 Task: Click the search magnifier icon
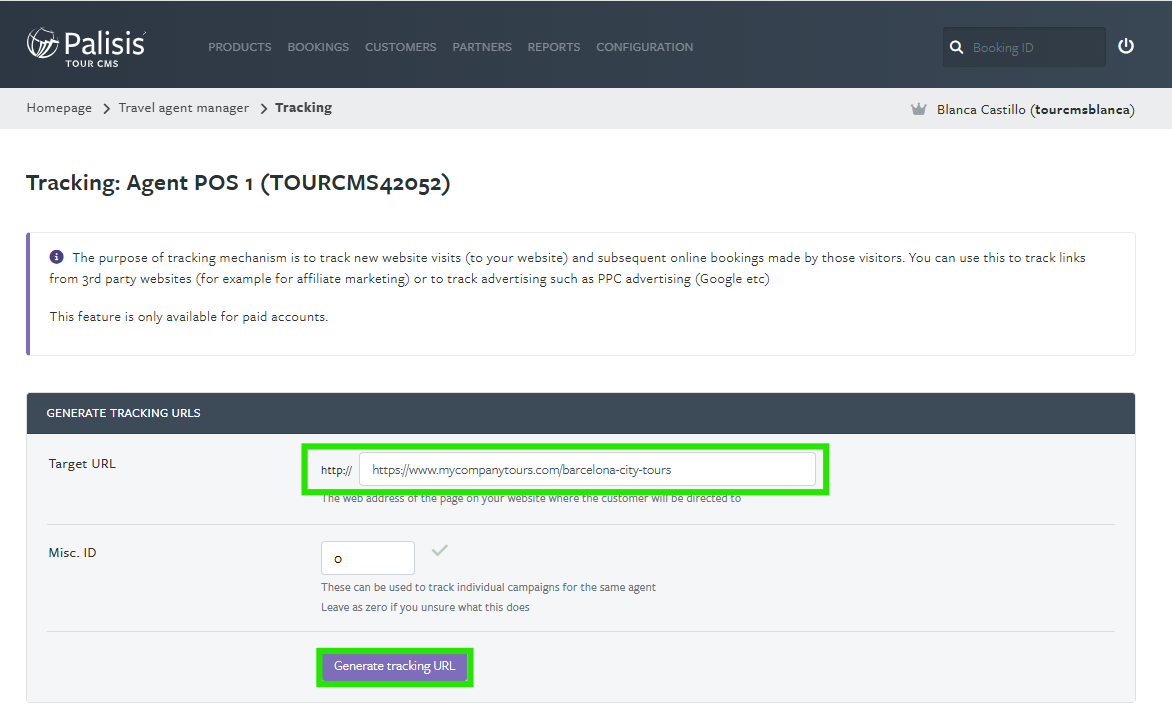click(956, 47)
